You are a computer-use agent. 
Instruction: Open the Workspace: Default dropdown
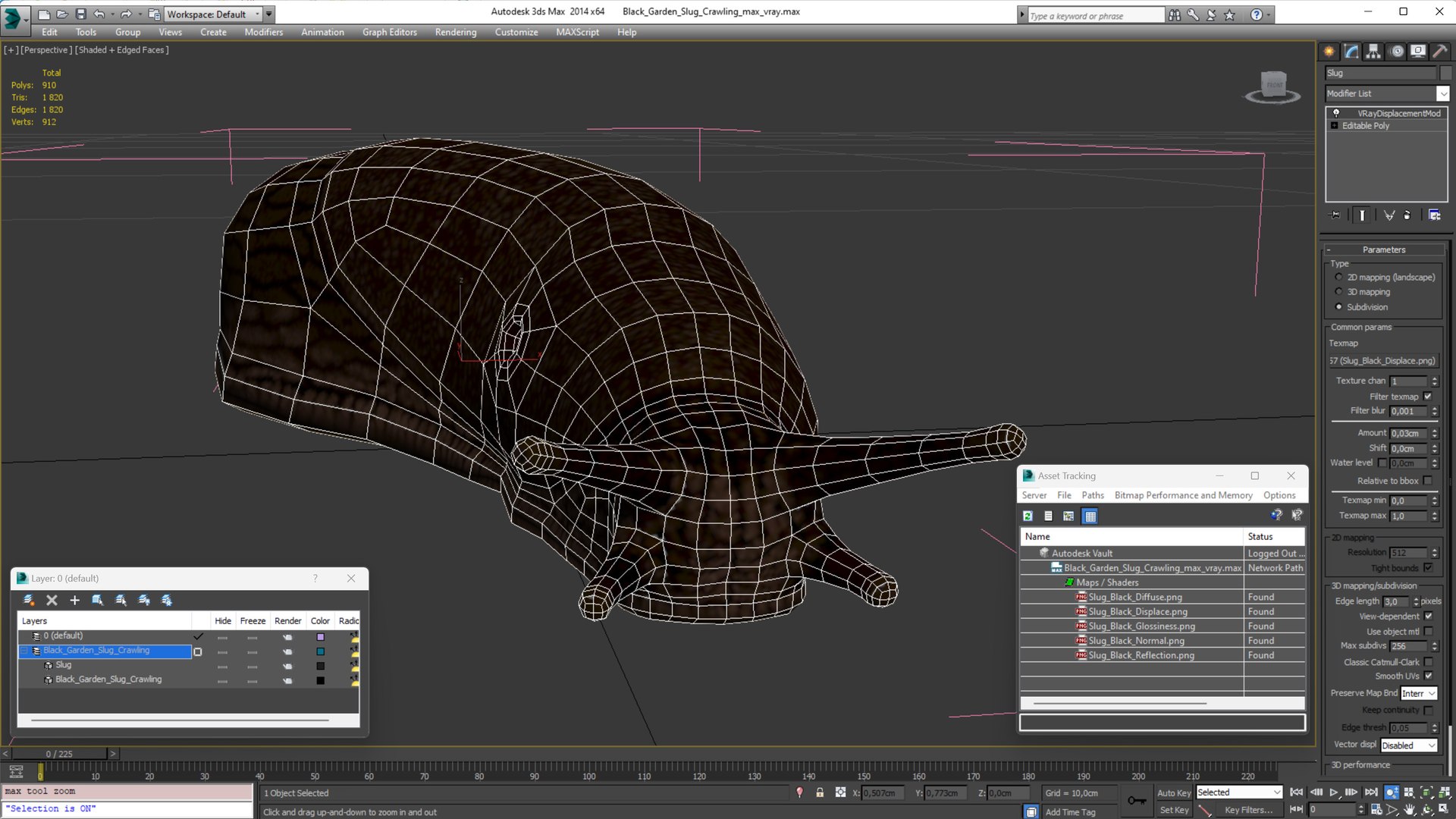(213, 14)
